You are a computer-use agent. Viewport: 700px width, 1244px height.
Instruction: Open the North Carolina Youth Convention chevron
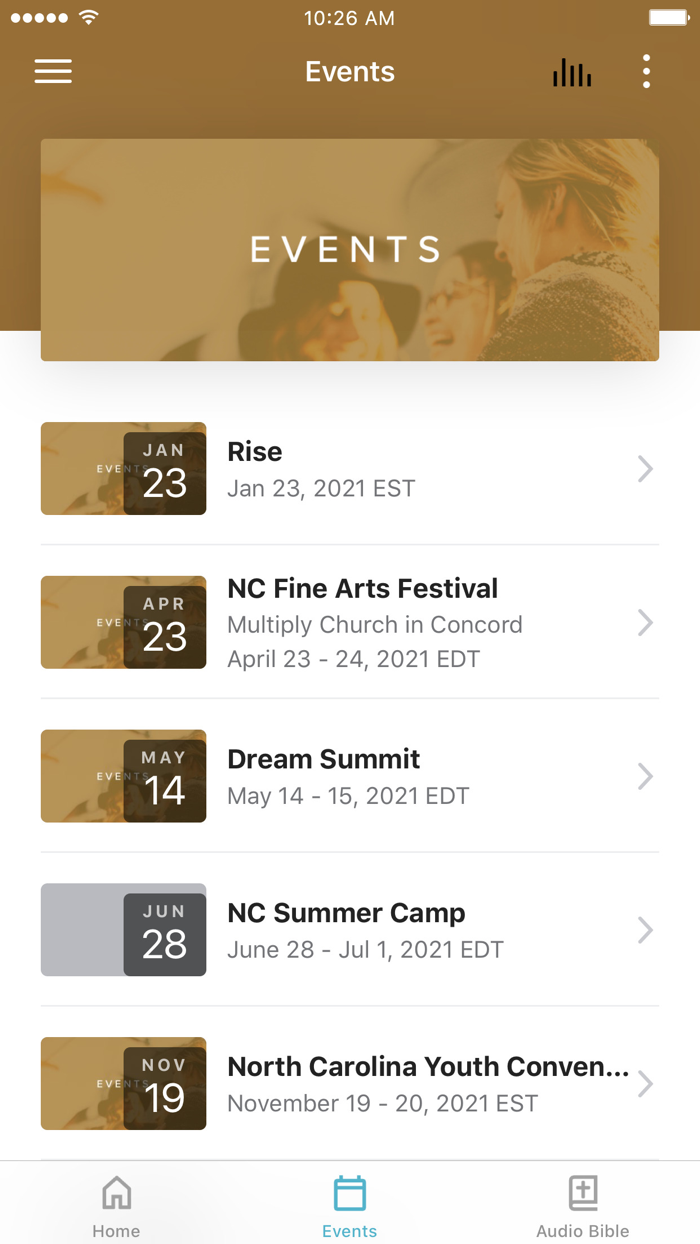(x=645, y=1083)
